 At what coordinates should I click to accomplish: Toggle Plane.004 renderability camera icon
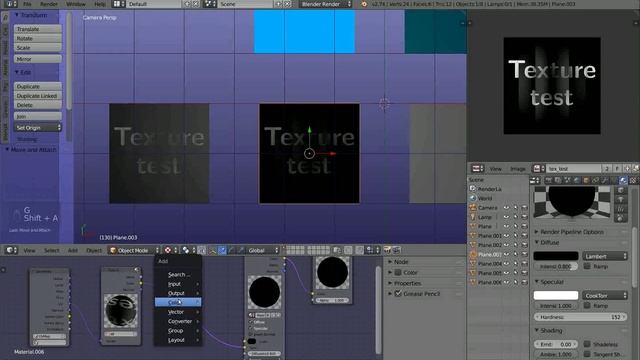pos(524,264)
